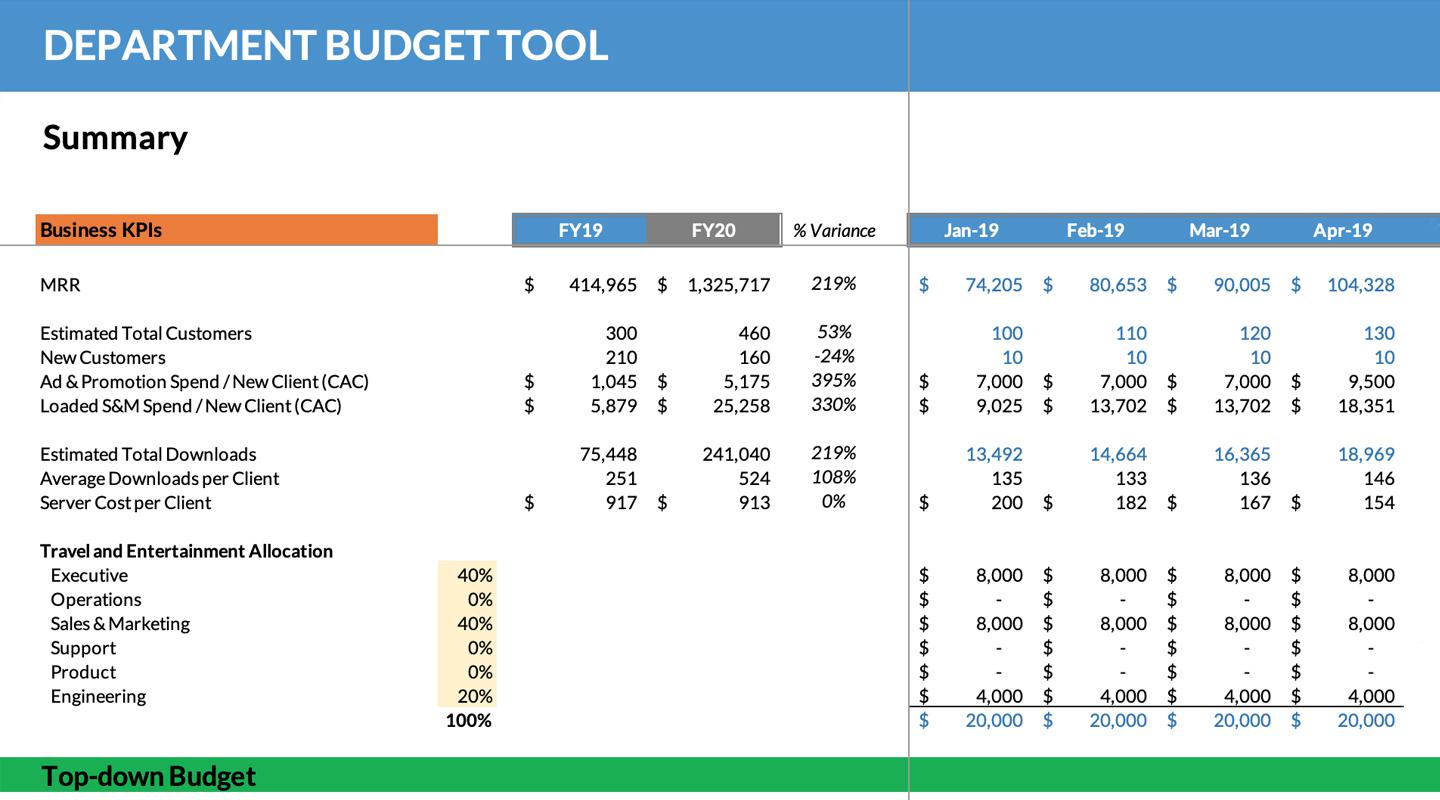Select the Apr-19 column header

tap(1342, 230)
